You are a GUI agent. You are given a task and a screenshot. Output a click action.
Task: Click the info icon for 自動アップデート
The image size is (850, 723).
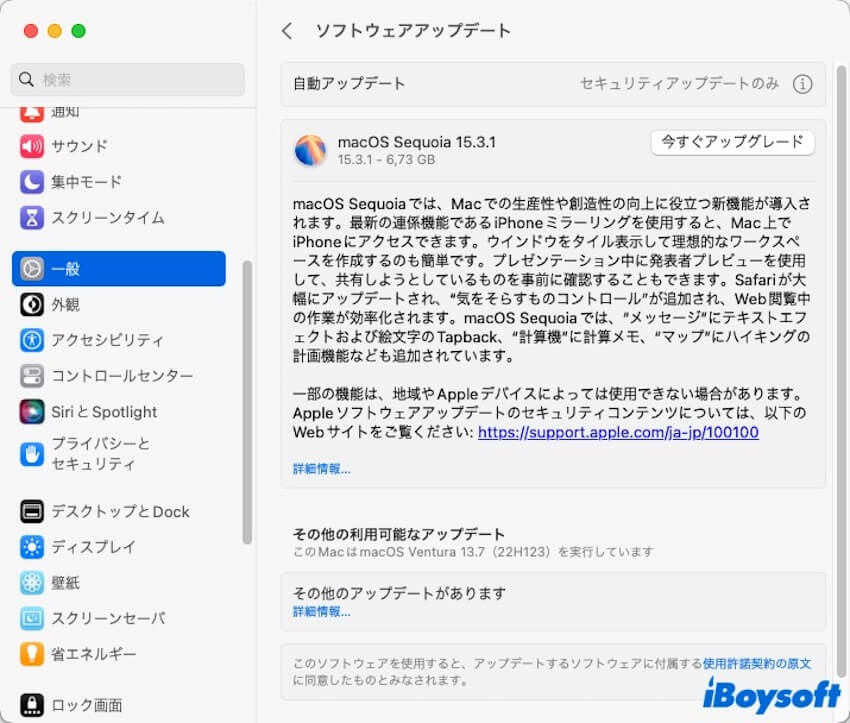point(802,84)
